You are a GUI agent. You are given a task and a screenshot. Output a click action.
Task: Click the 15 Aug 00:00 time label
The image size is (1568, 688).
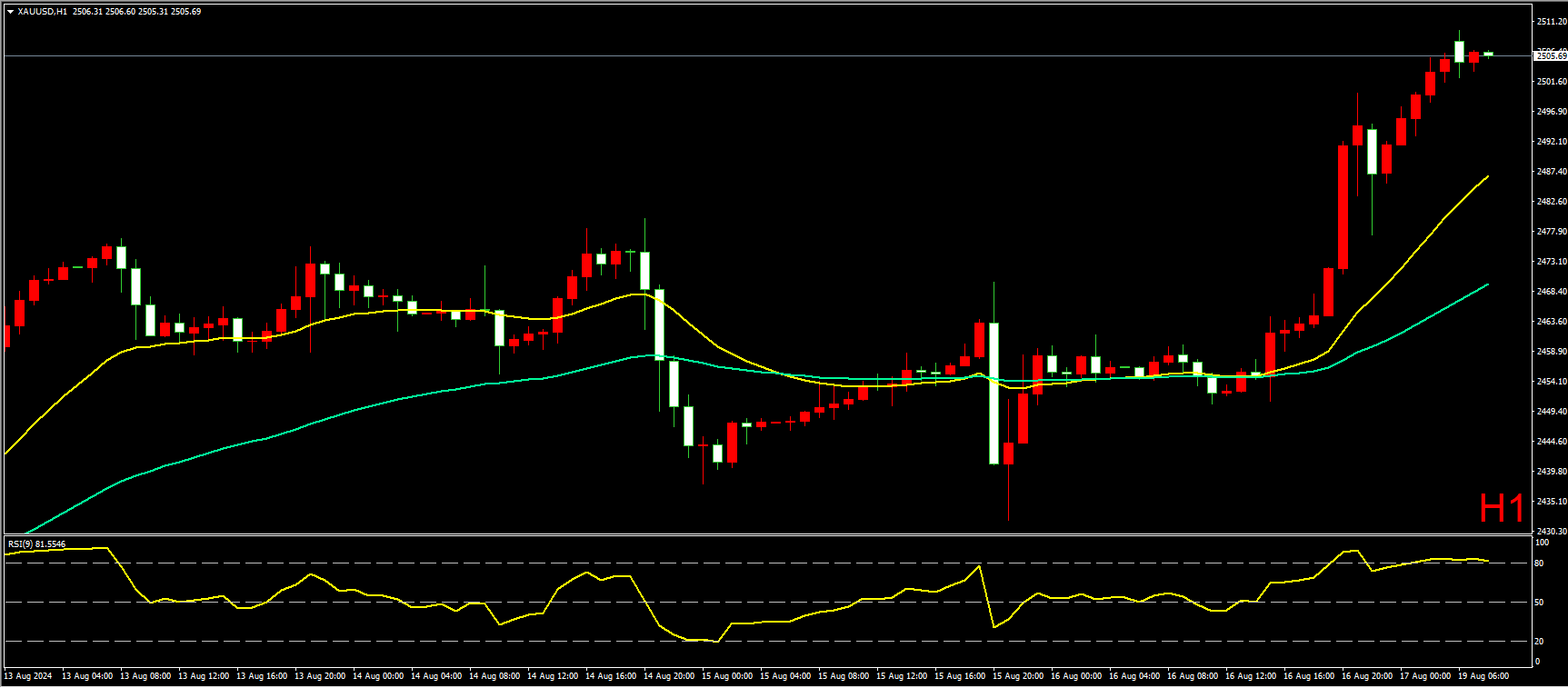(727, 676)
